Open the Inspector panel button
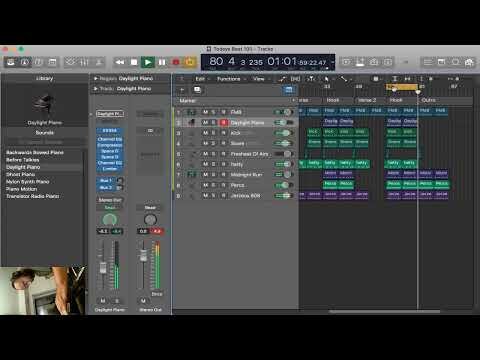 tap(25, 62)
